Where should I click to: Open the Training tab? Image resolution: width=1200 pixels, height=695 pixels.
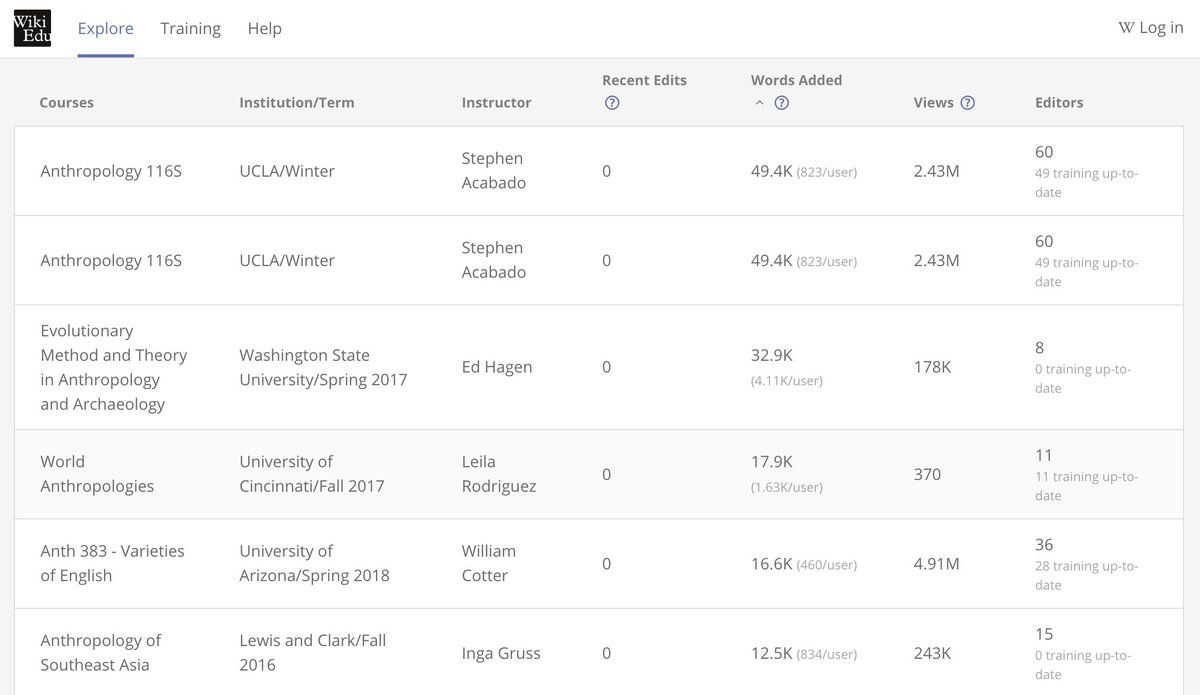pyautogui.click(x=190, y=28)
